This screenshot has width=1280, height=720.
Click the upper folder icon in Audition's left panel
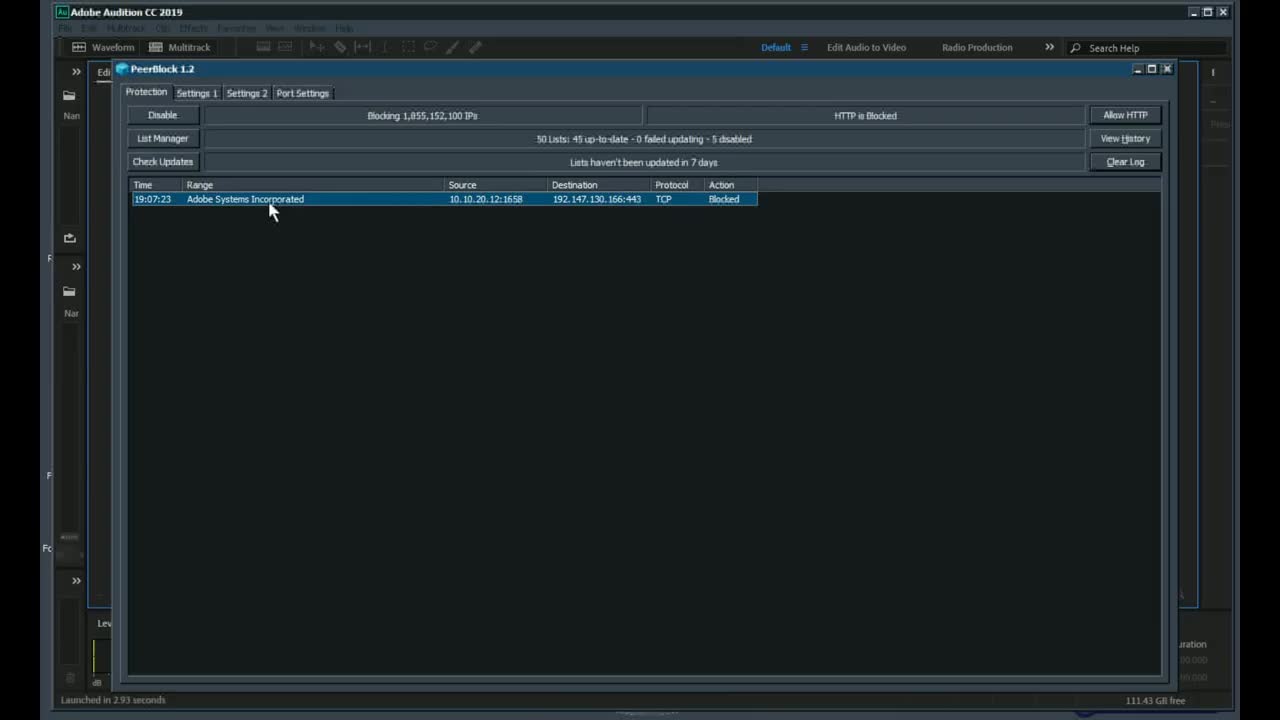69,96
